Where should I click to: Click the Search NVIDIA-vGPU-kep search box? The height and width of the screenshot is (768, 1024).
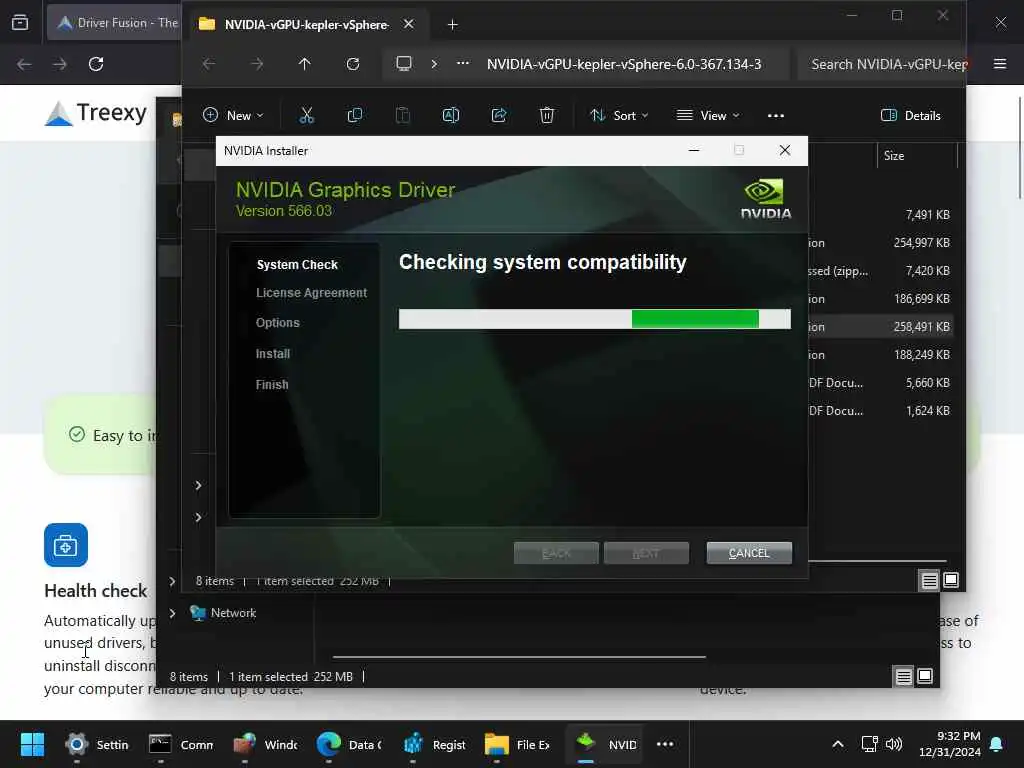(x=882, y=64)
